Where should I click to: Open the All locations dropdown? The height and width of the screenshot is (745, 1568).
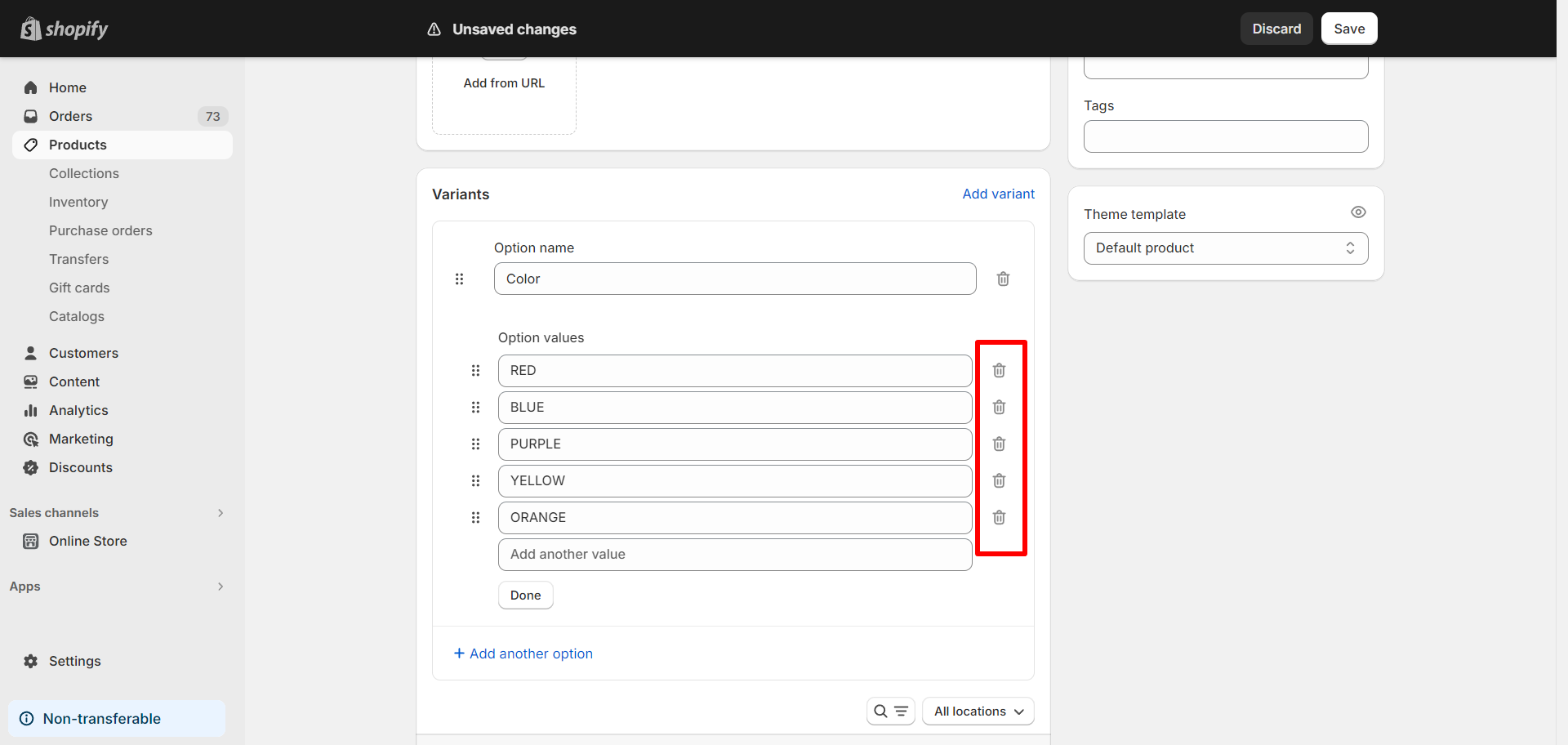(x=978, y=712)
